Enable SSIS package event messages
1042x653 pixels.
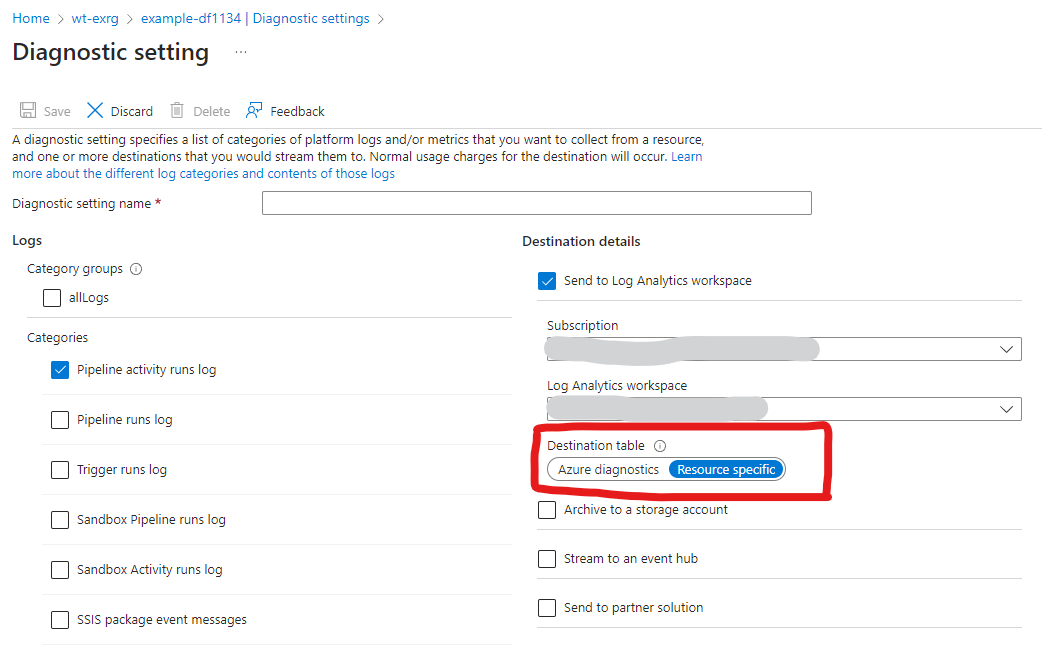click(x=60, y=619)
